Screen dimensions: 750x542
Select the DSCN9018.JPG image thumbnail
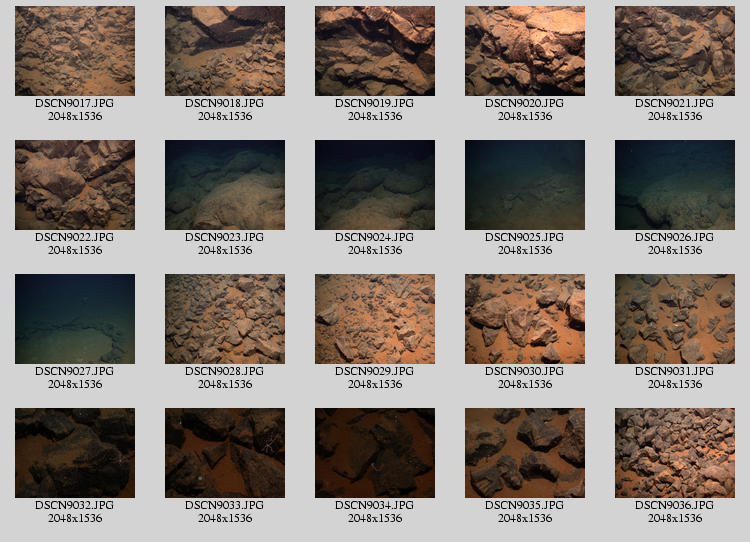(x=225, y=51)
